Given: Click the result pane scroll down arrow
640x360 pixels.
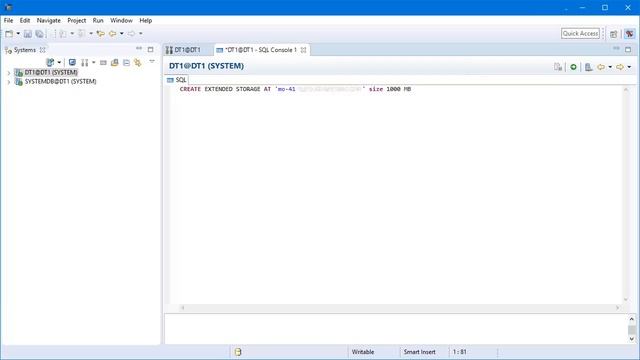Looking at the screenshot, I should click(x=631, y=339).
